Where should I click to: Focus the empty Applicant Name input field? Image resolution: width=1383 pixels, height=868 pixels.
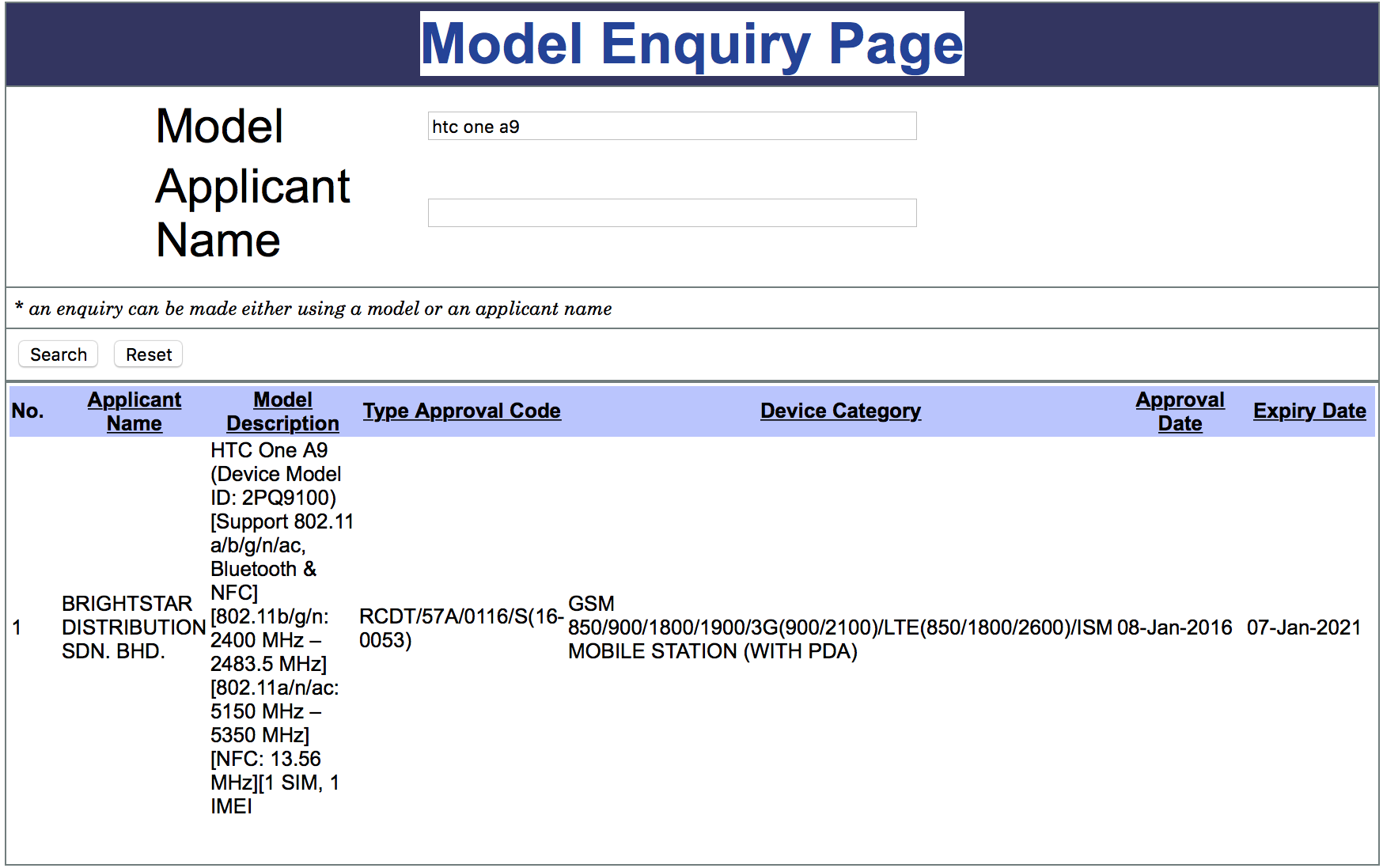[672, 213]
